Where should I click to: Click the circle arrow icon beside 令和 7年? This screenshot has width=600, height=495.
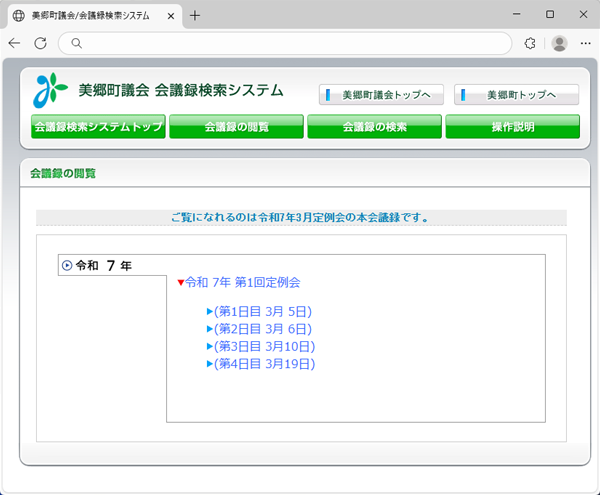point(67,265)
